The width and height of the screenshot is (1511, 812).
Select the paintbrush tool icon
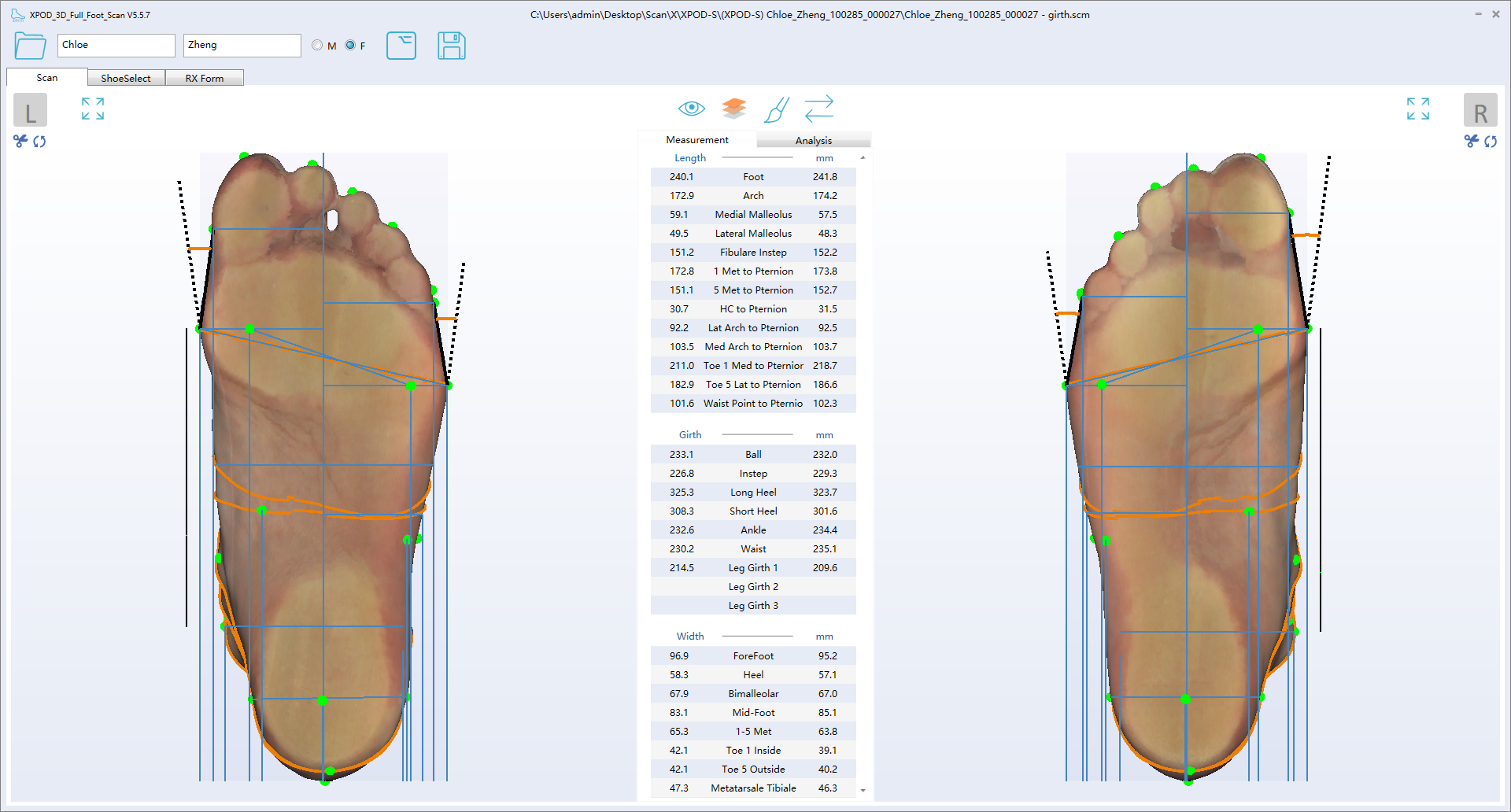(x=776, y=109)
